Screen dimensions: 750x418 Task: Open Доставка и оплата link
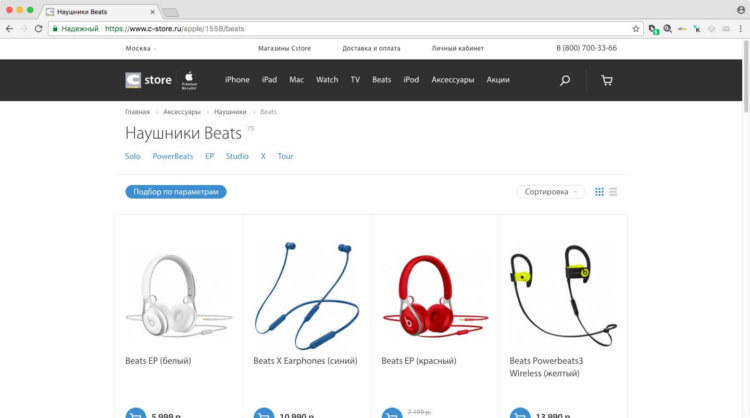(371, 48)
